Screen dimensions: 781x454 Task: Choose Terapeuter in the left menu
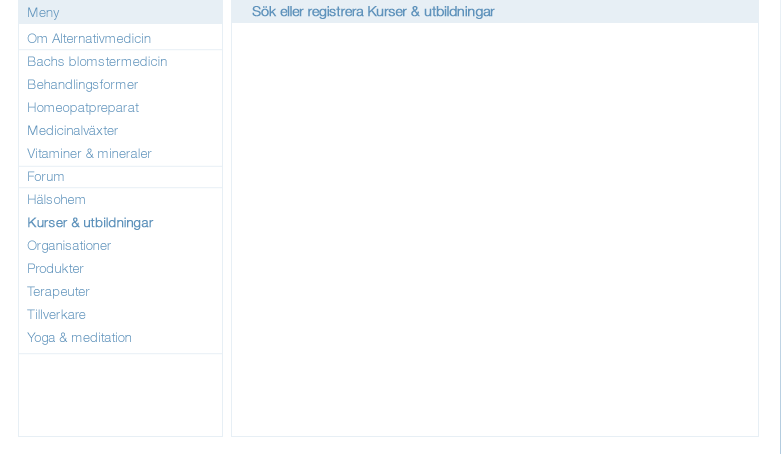[58, 291]
